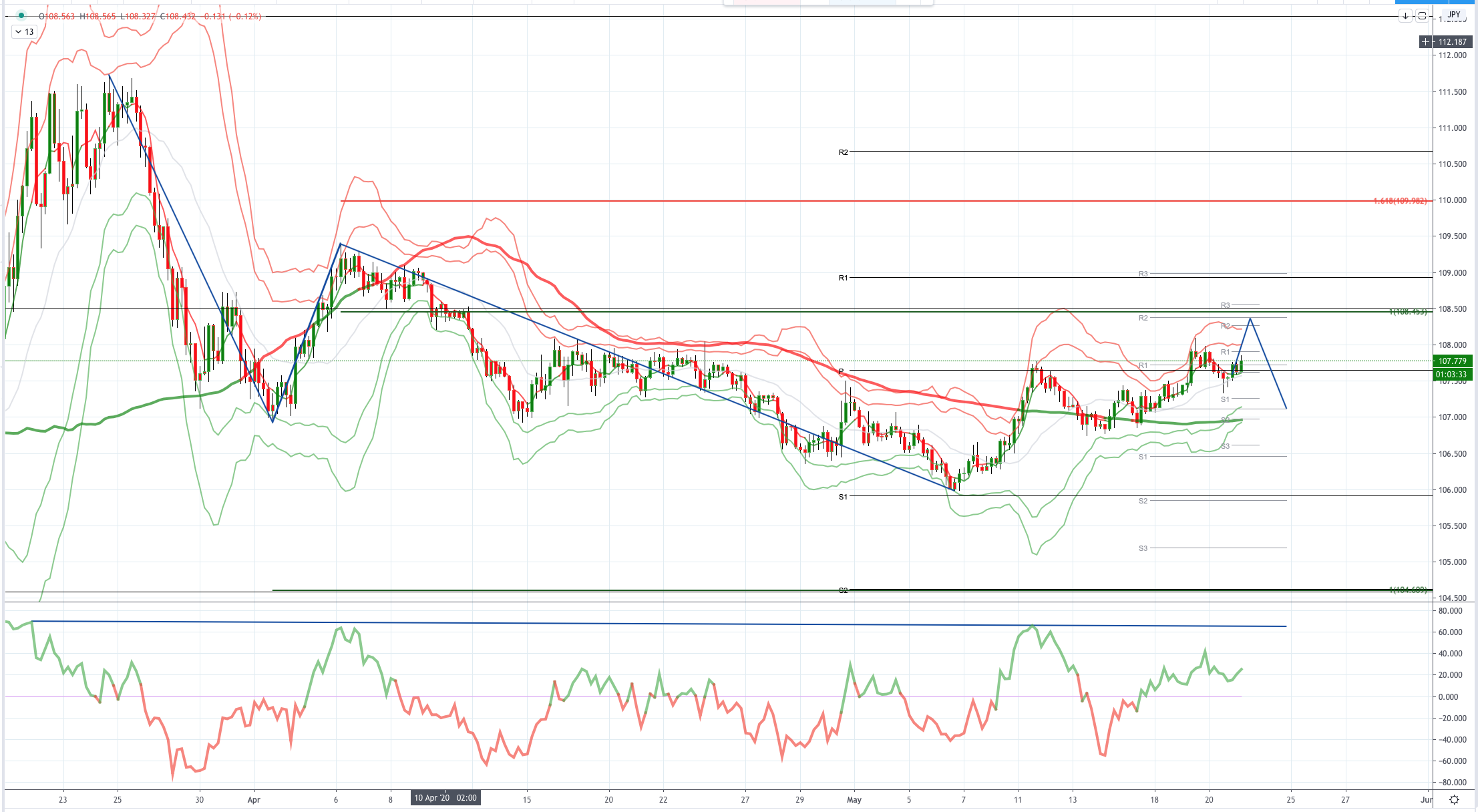
Task: Click the green 107.779 current price label
Action: click(1452, 361)
